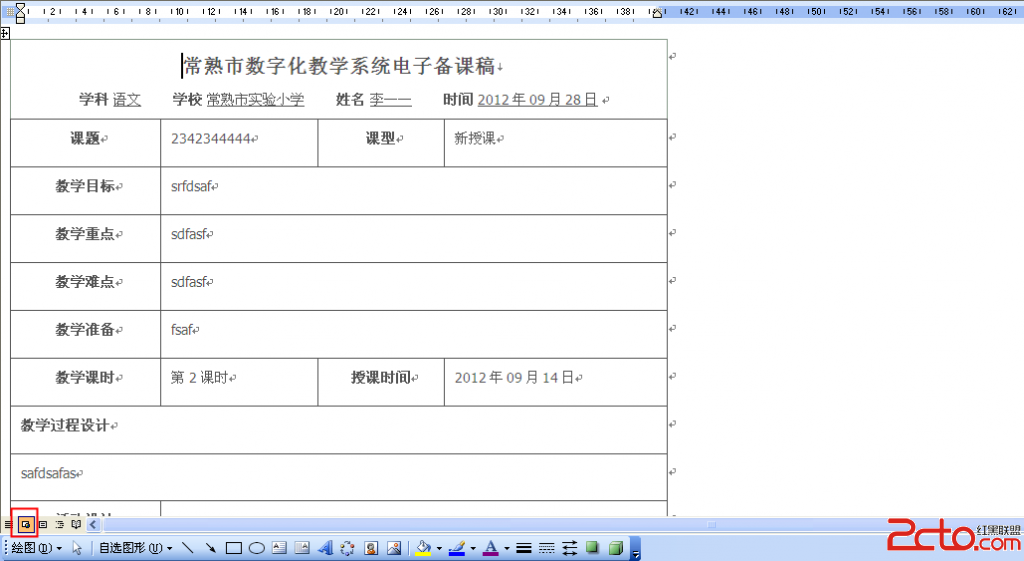
Task: Click the horizontal scrollbar left arrow
Action: point(93,524)
